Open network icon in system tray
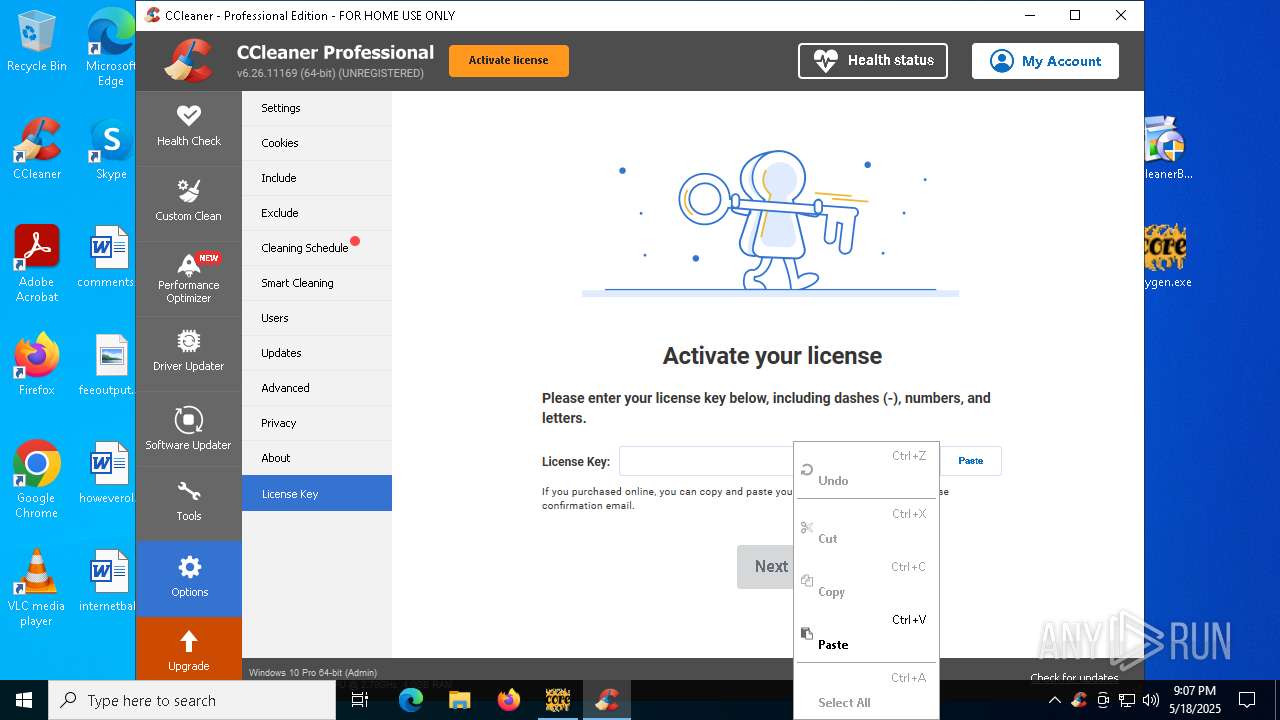 1127,700
